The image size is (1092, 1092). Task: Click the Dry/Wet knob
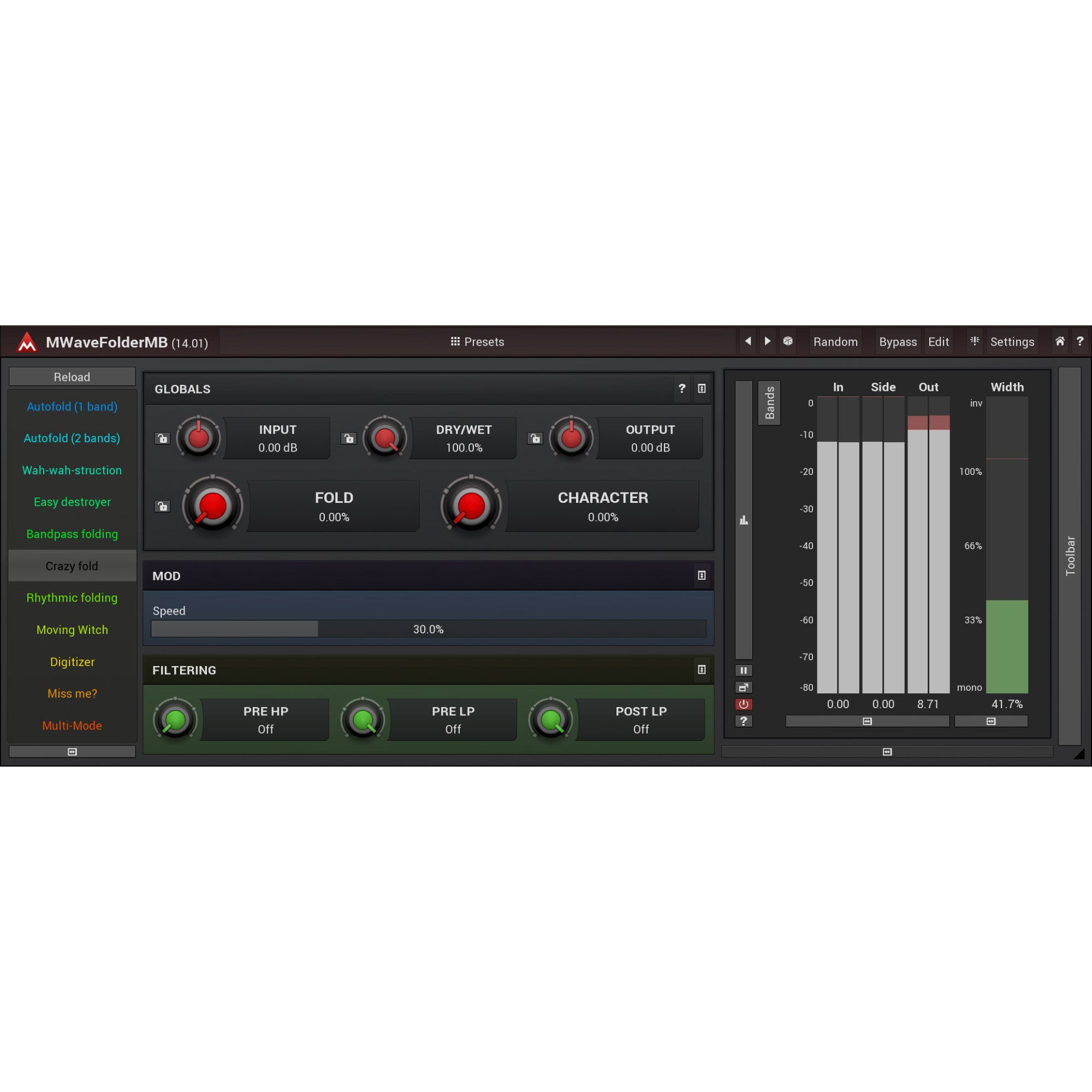click(385, 437)
